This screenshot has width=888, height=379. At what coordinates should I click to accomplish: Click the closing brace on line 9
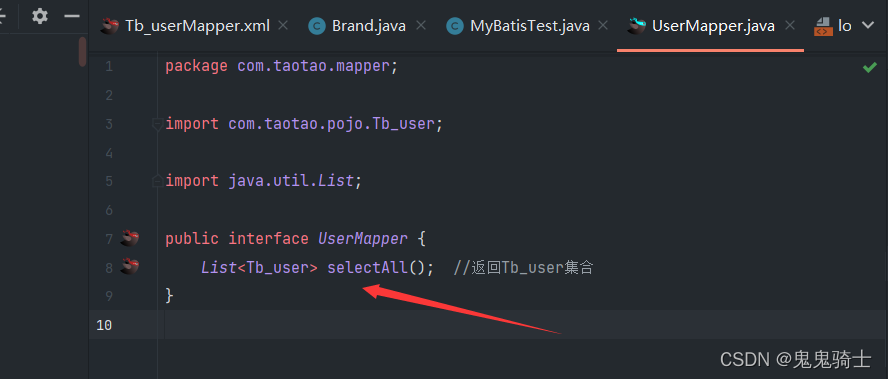click(x=169, y=296)
